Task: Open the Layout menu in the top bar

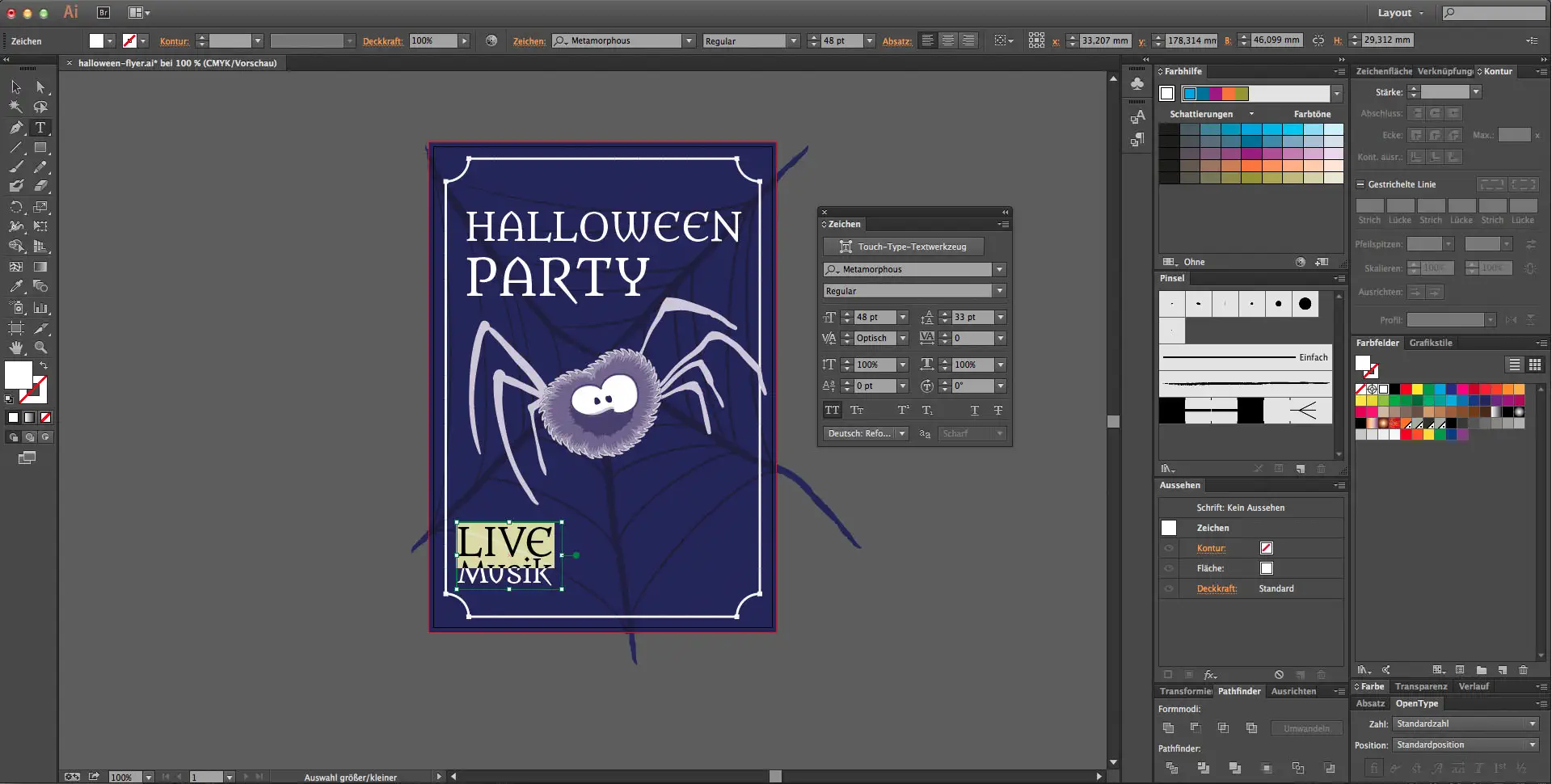Action: (1396, 13)
